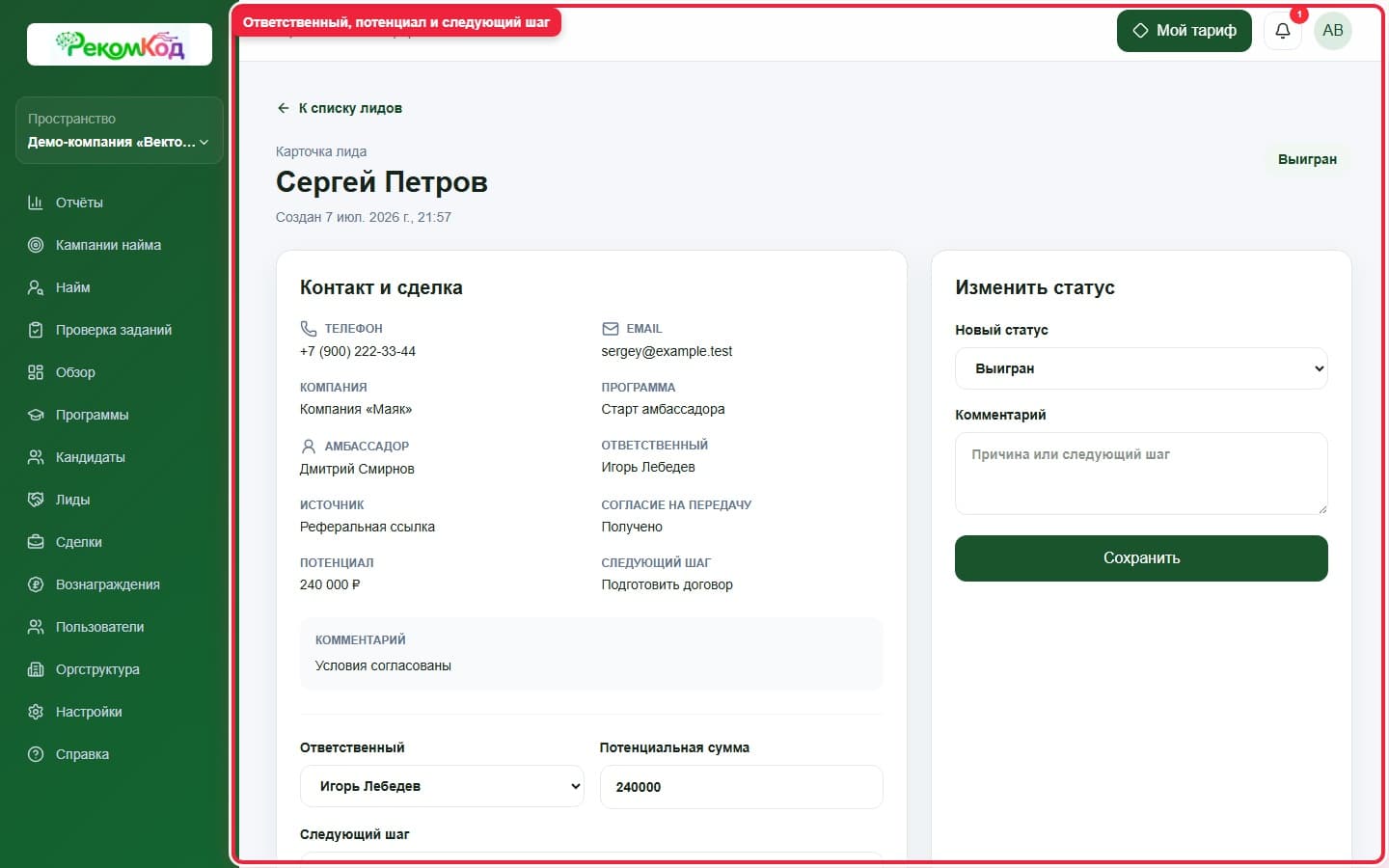Image resolution: width=1389 pixels, height=868 pixels.
Task: Open notifications bell icon
Action: point(1283,31)
